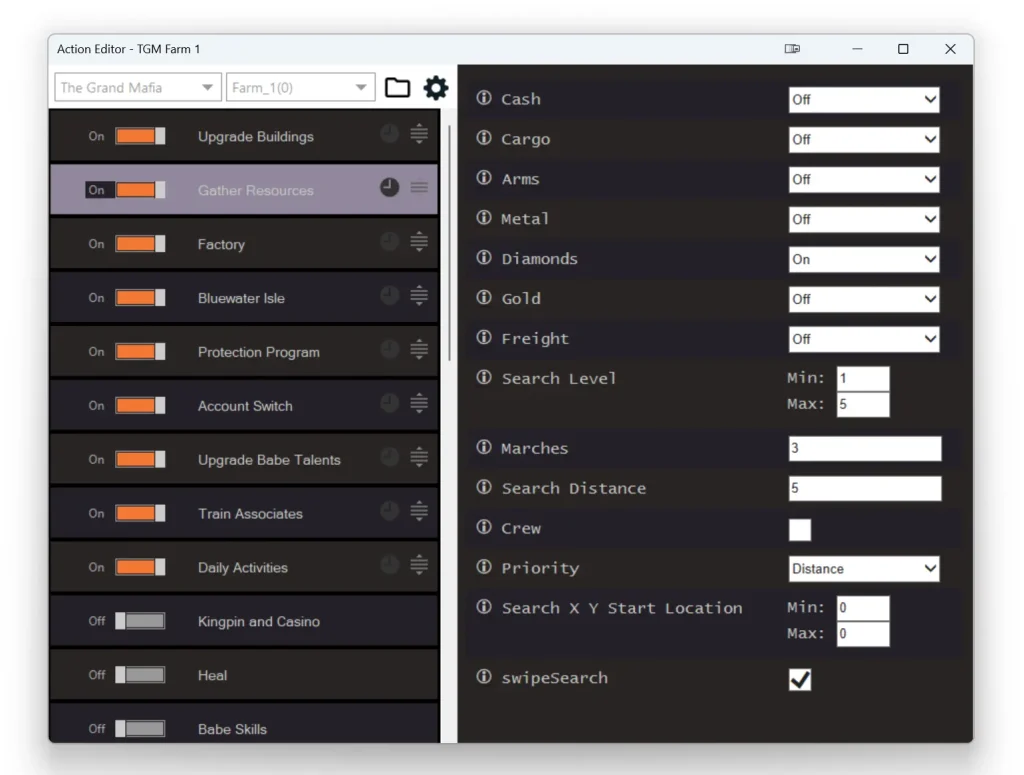Screen dimensions: 1024x775
Task: Click the info icon next to Priority
Action: click(484, 567)
